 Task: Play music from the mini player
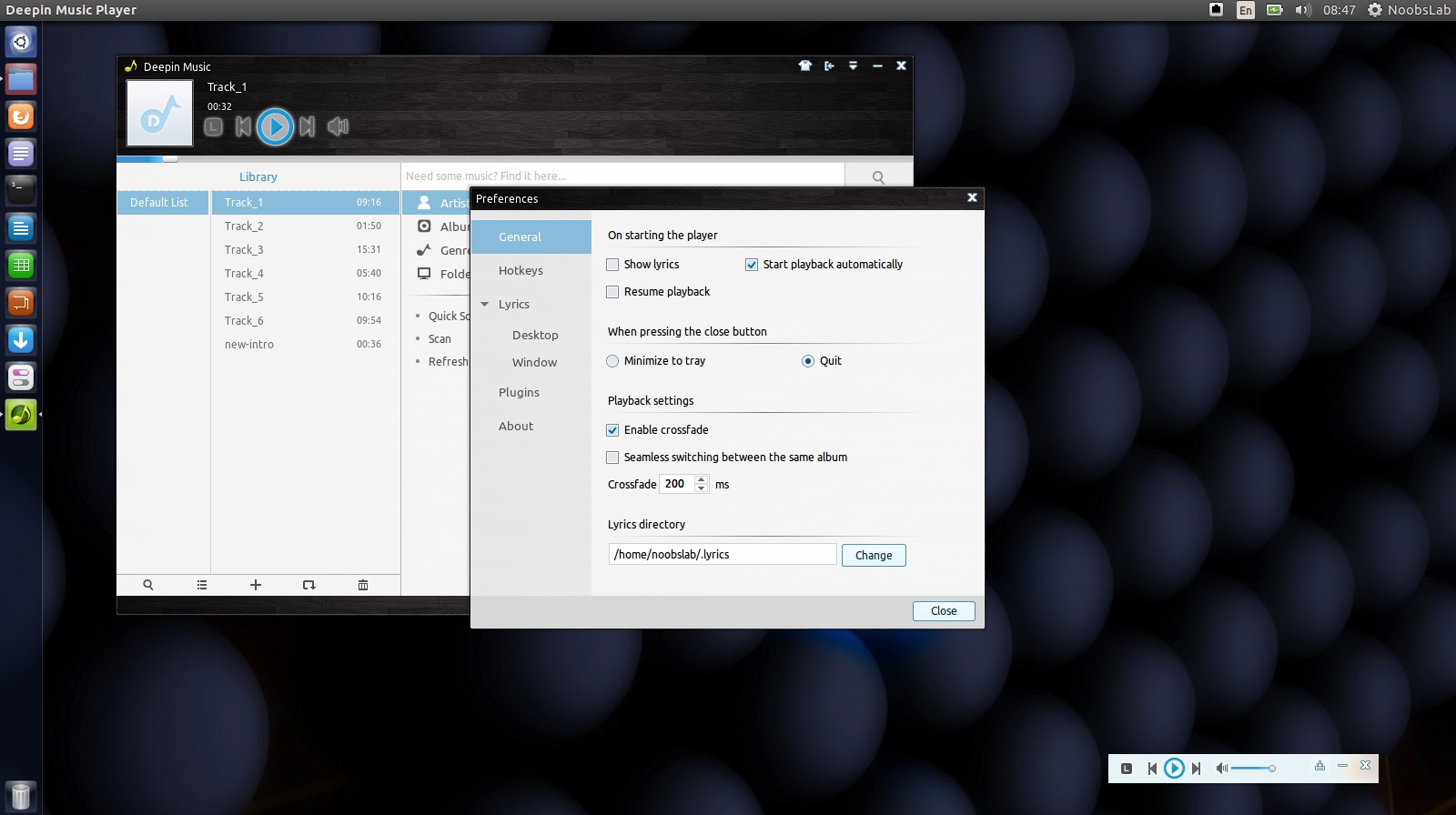point(1174,769)
